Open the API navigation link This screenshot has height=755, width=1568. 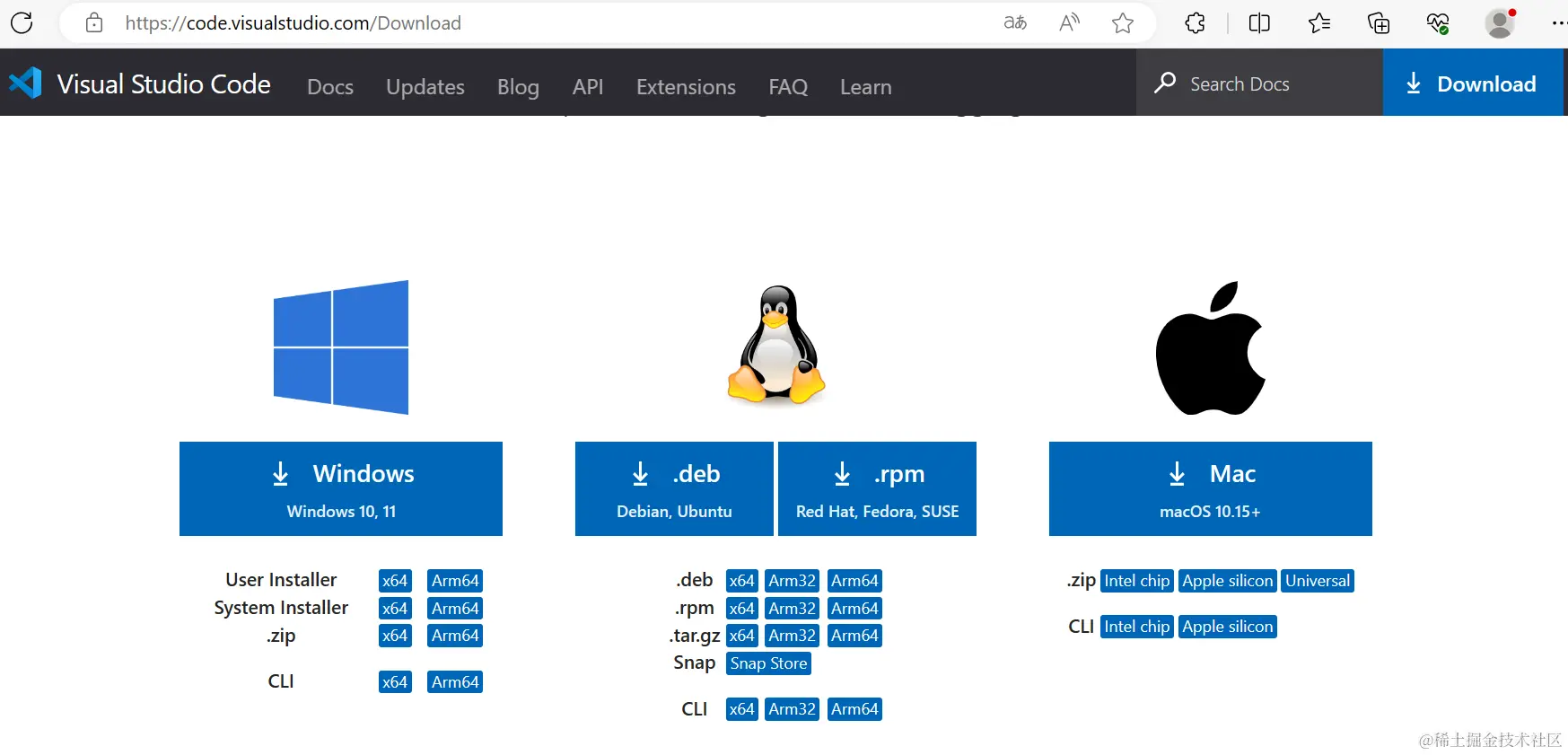[588, 87]
